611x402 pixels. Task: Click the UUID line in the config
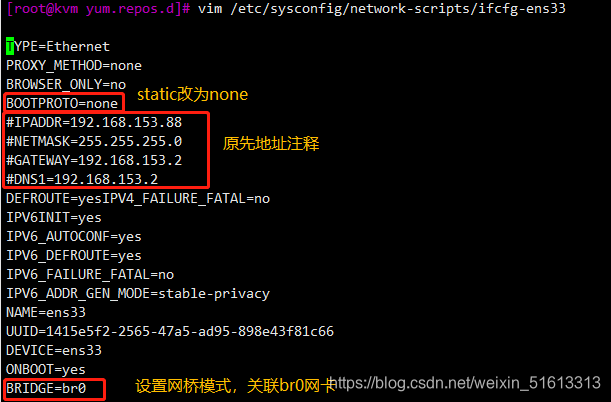[170, 331]
